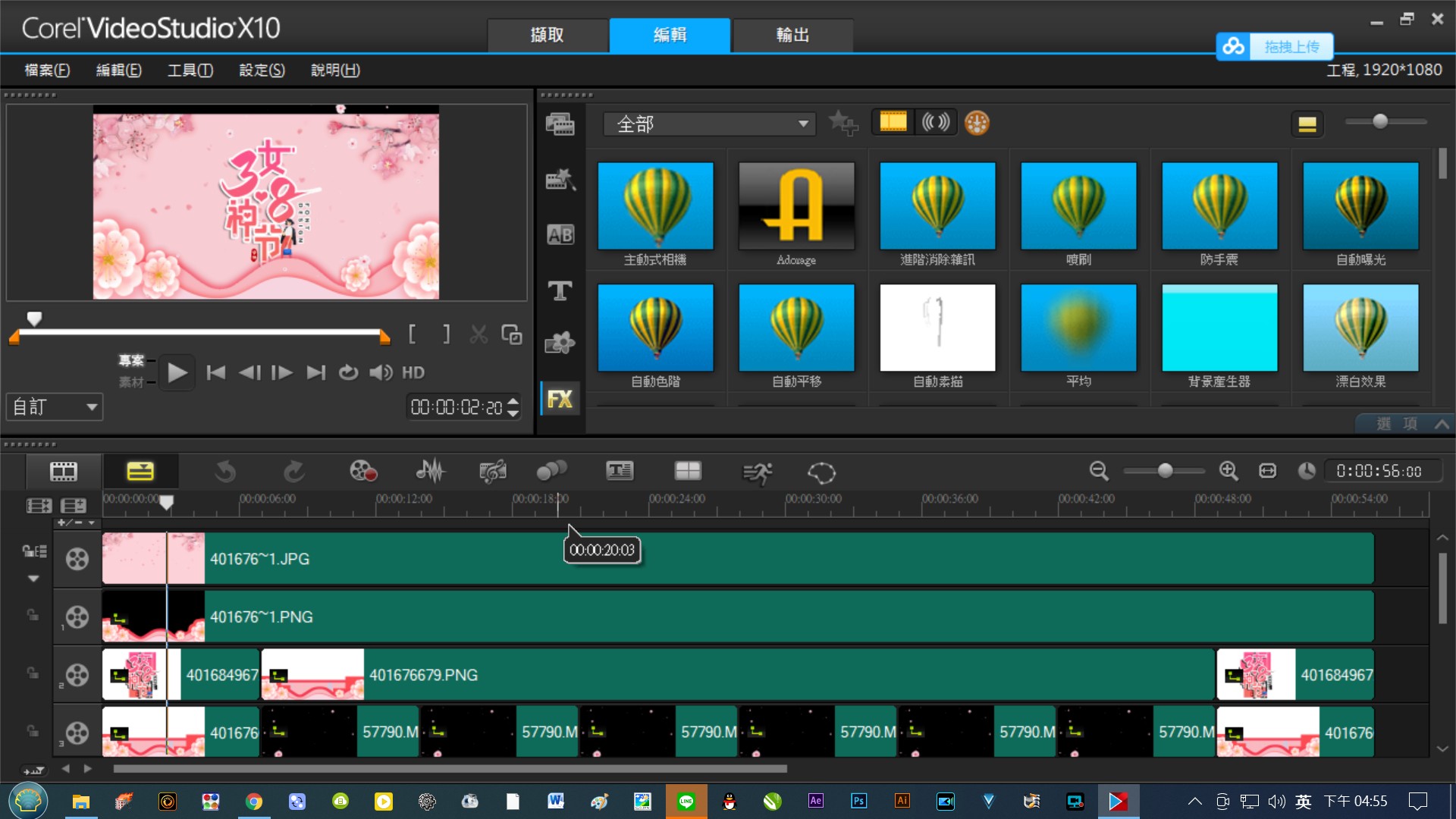Zoom out the timeline
The width and height of the screenshot is (1456, 819).
tap(1099, 471)
